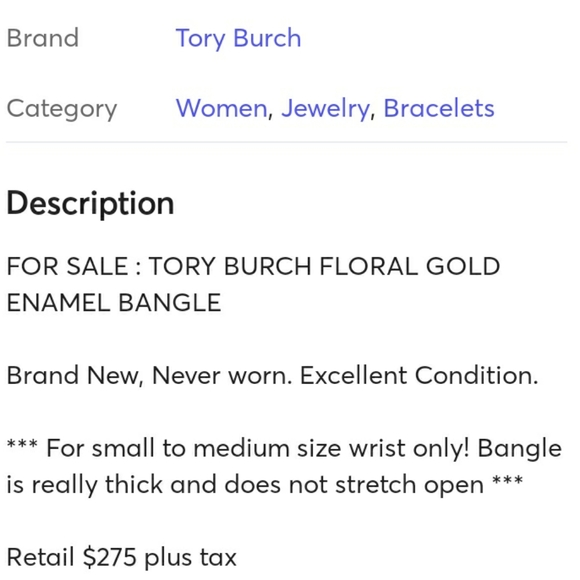Viewport: 580px width, 580px height.
Task: Click the 'small to medium size wrist' line
Action: pos(284,448)
